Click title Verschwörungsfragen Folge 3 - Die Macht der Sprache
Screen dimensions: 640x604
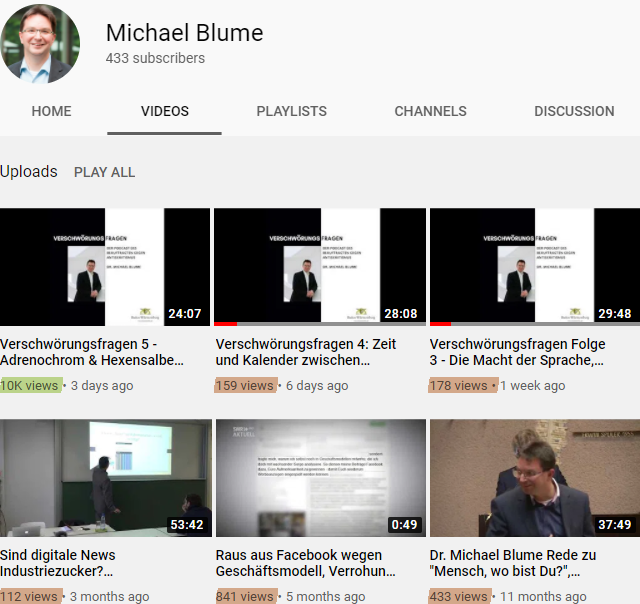518,352
